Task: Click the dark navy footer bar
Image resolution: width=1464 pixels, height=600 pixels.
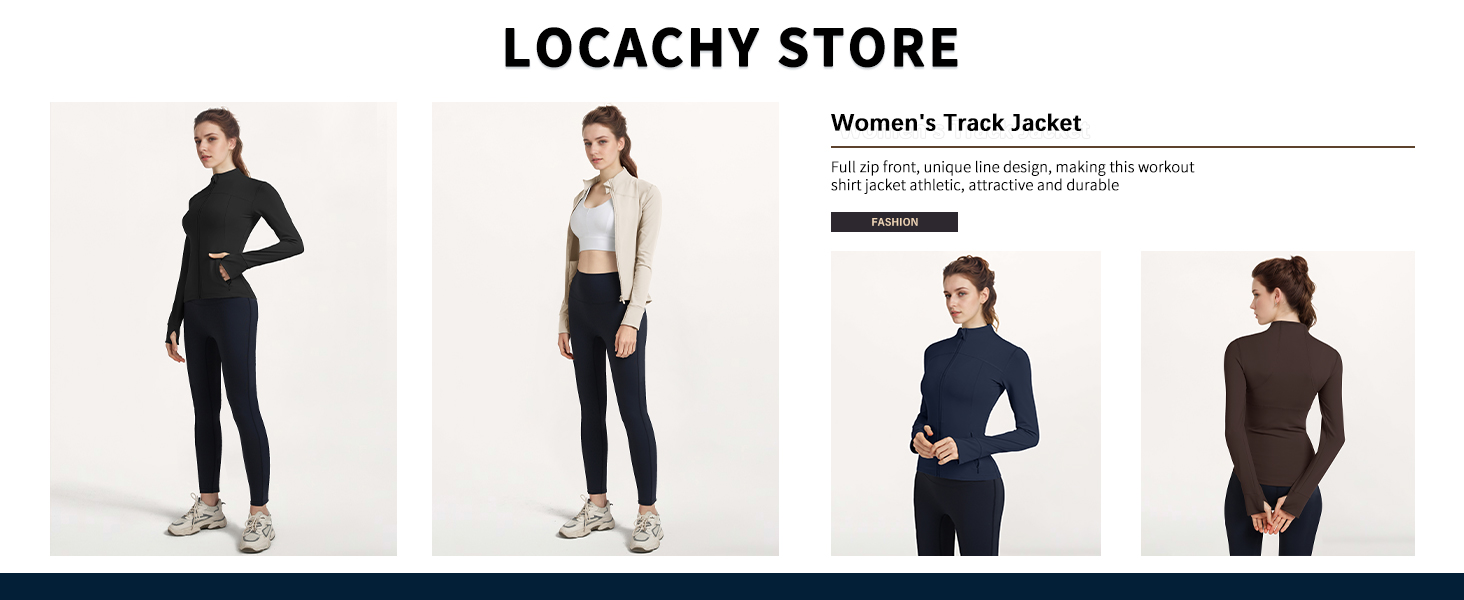Action: tap(732, 586)
